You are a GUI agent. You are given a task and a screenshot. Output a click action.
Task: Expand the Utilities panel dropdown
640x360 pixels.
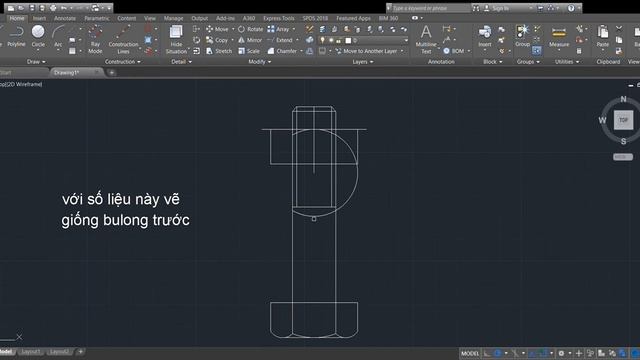point(567,62)
